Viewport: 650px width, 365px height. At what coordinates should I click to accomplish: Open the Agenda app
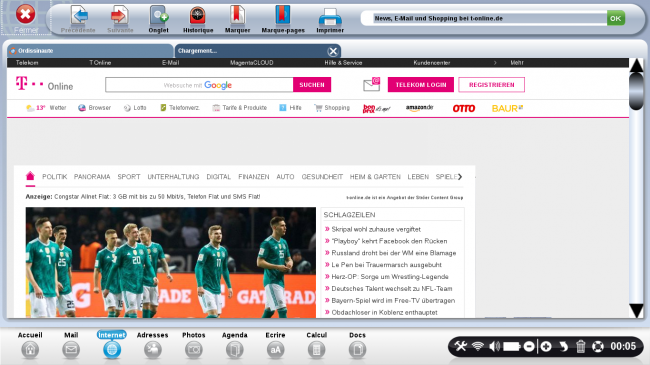click(x=235, y=346)
